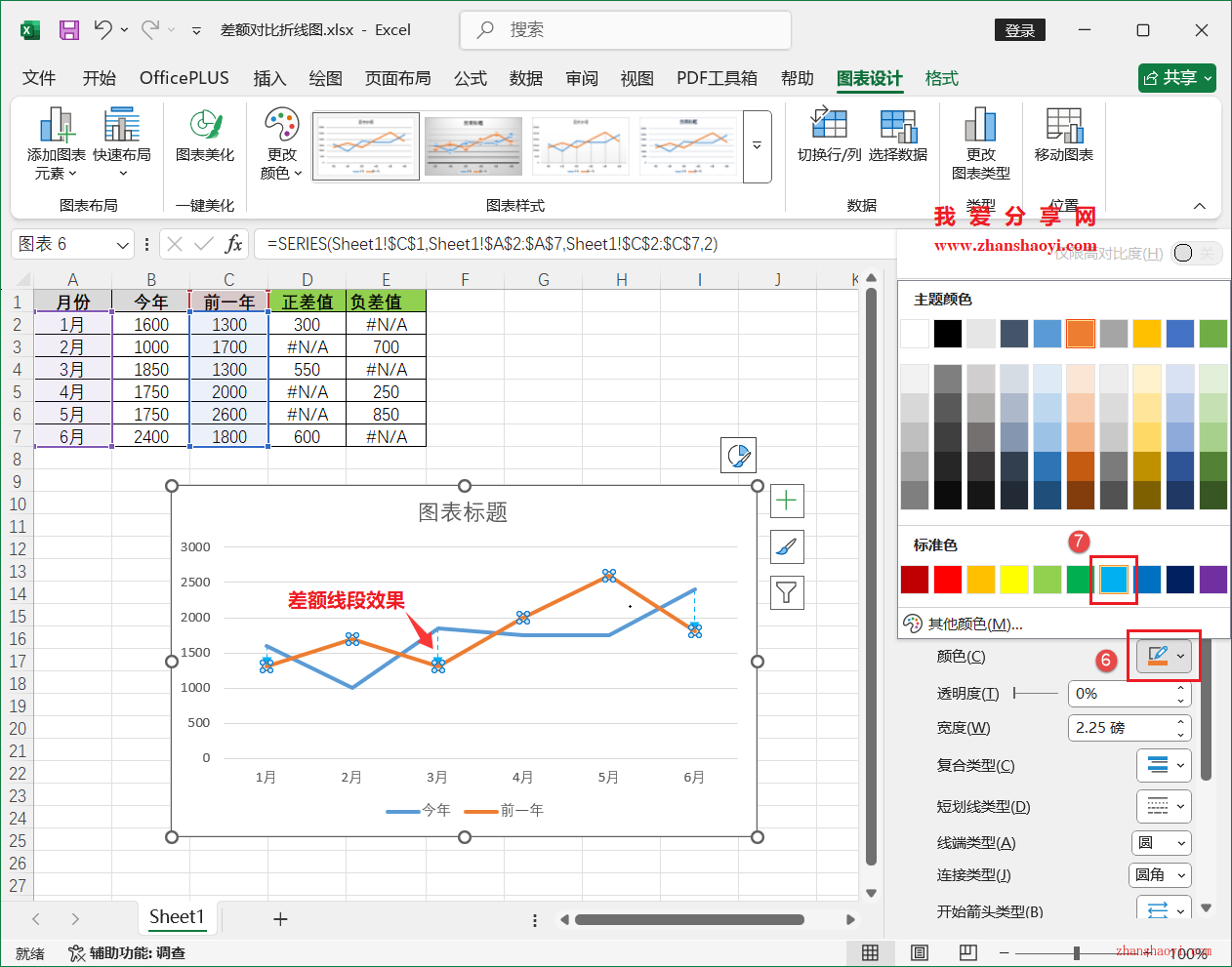
Task: Open the 插入 ribbon tab
Action: 269,78
